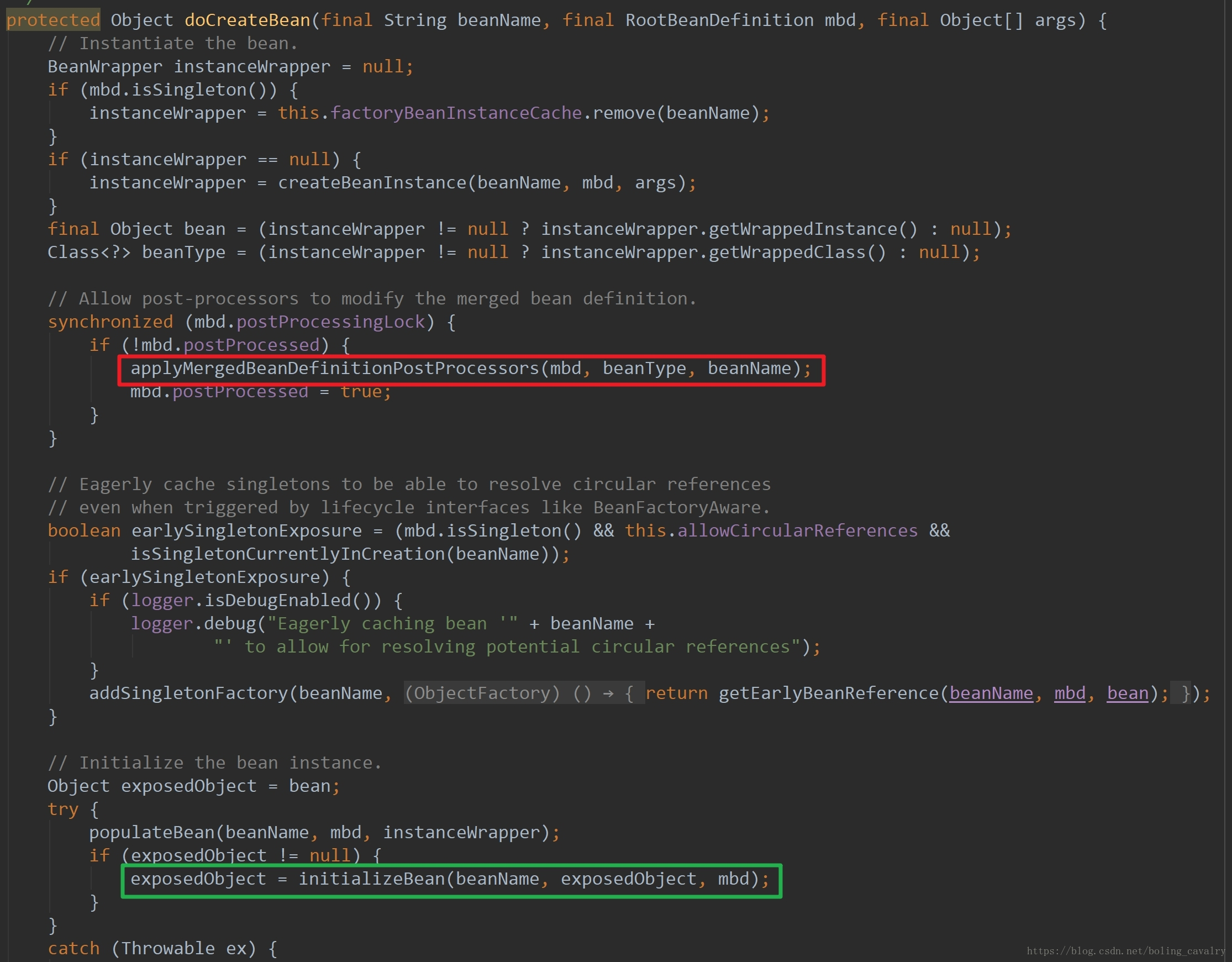This screenshot has width=1232, height=962.
Task: Click the highlighted protected keyword
Action: point(53,20)
